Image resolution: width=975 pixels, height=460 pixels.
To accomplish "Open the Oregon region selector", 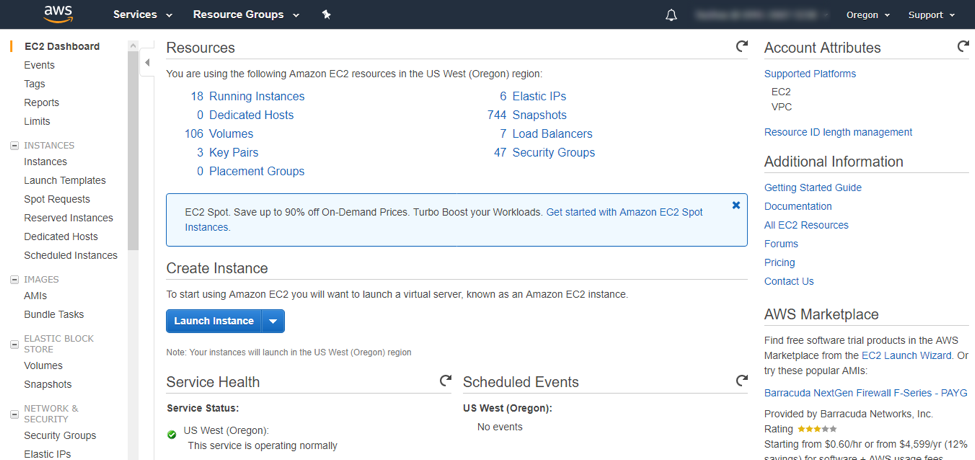I will click(x=868, y=15).
